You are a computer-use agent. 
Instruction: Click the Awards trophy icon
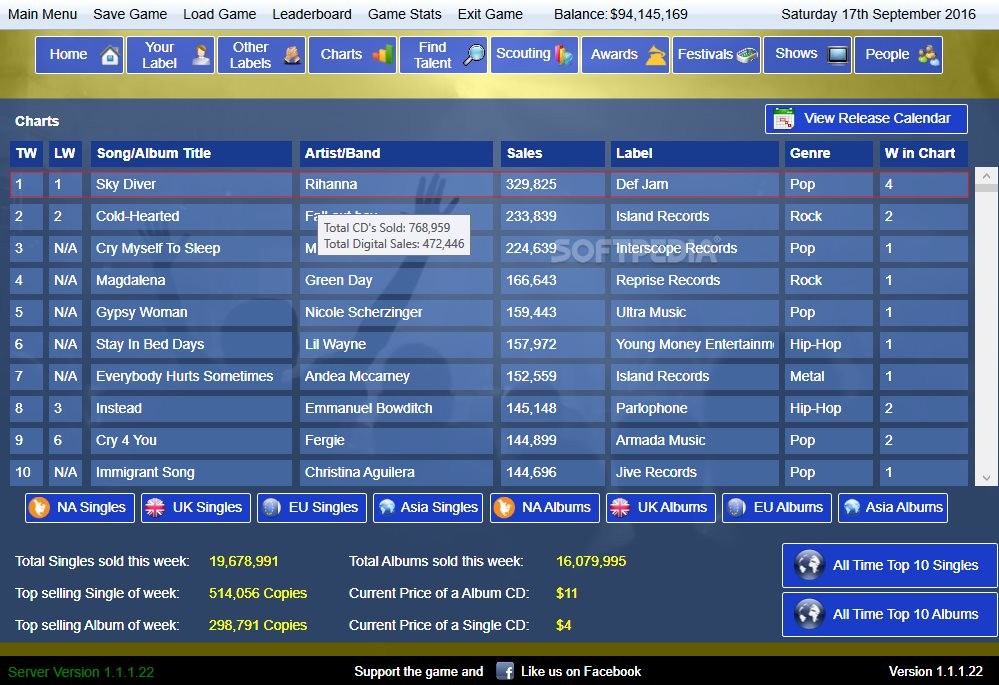pos(656,55)
